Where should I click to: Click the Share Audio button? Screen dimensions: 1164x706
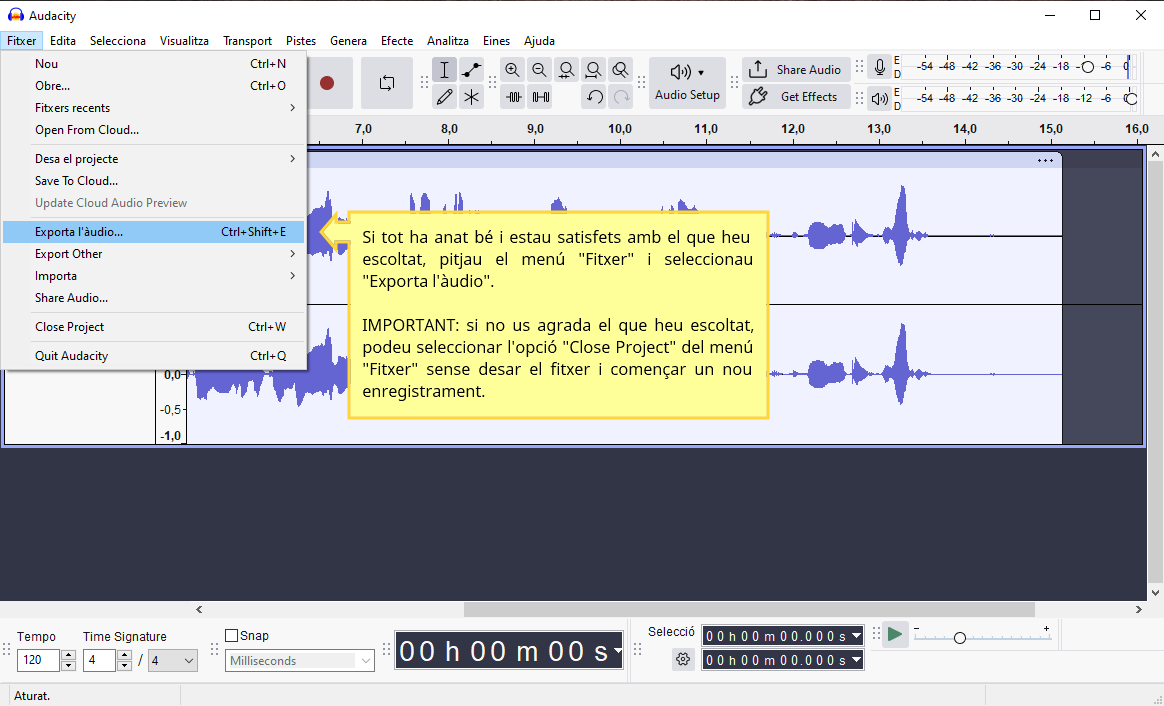(796, 70)
